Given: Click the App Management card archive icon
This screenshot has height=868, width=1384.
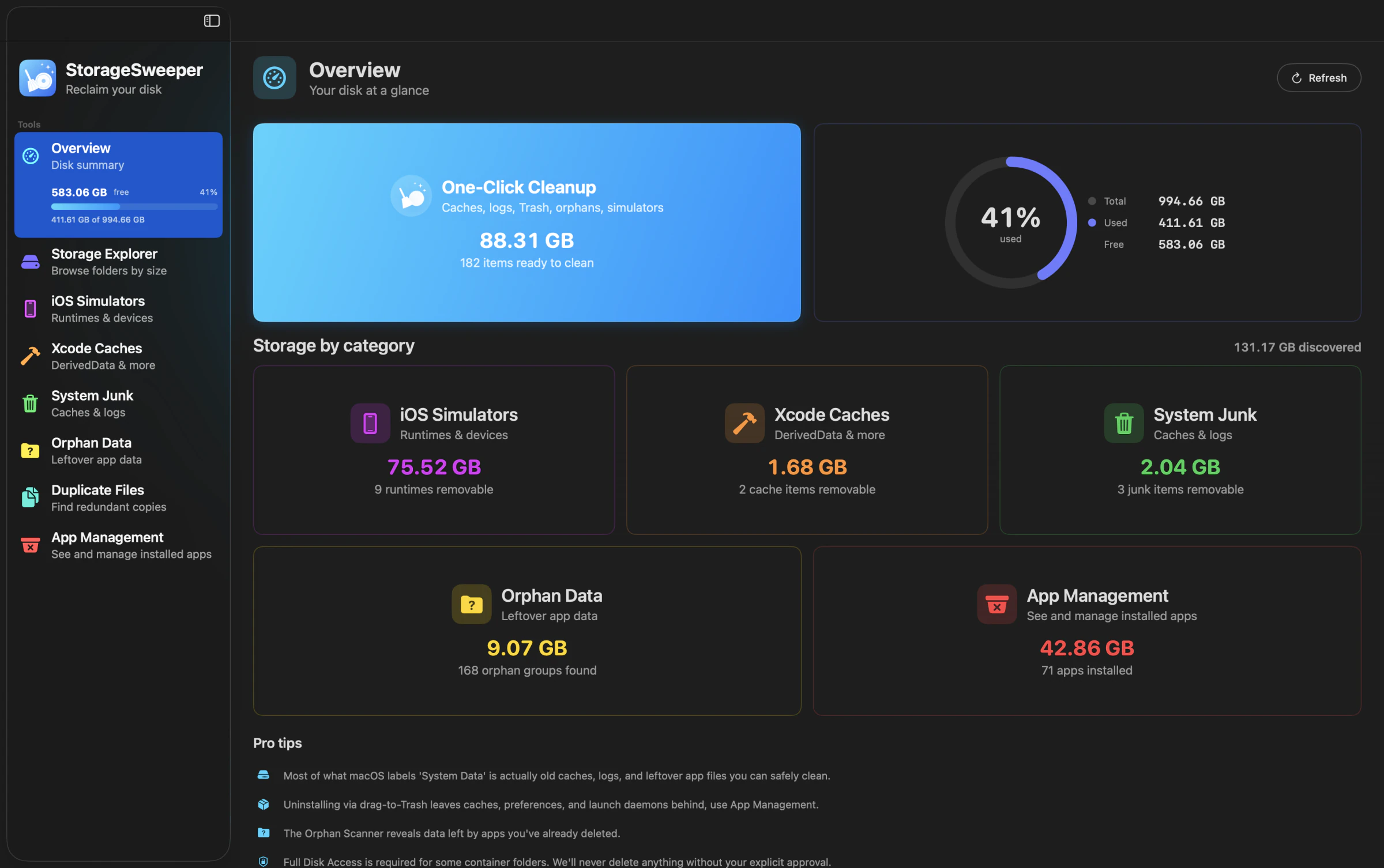Looking at the screenshot, I should click(x=997, y=604).
